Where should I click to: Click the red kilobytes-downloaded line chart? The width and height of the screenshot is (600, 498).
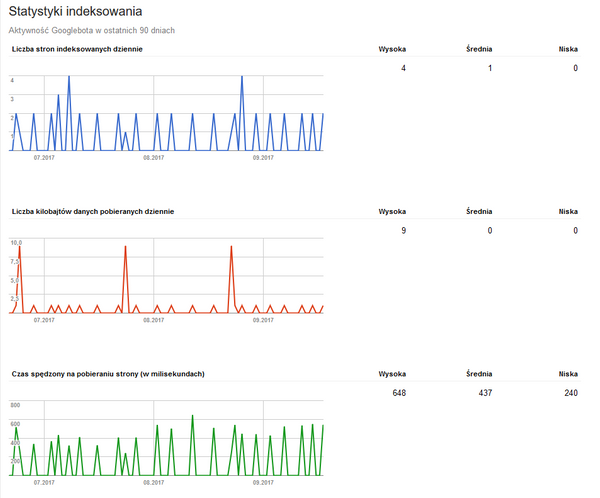(166, 275)
